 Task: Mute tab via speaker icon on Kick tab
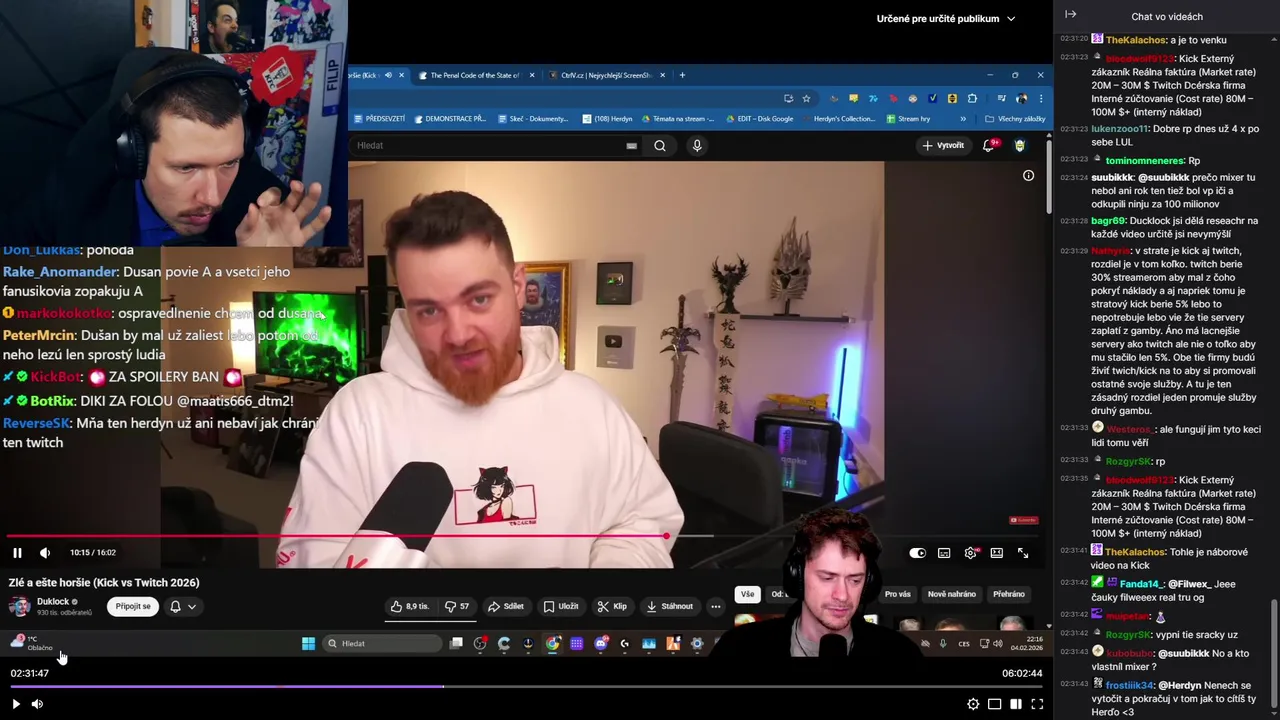tap(388, 75)
